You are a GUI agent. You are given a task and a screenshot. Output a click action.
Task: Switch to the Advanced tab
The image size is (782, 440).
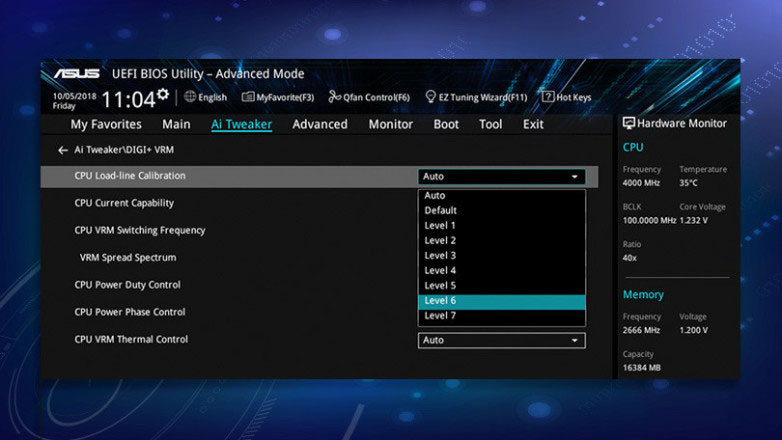[320, 125]
